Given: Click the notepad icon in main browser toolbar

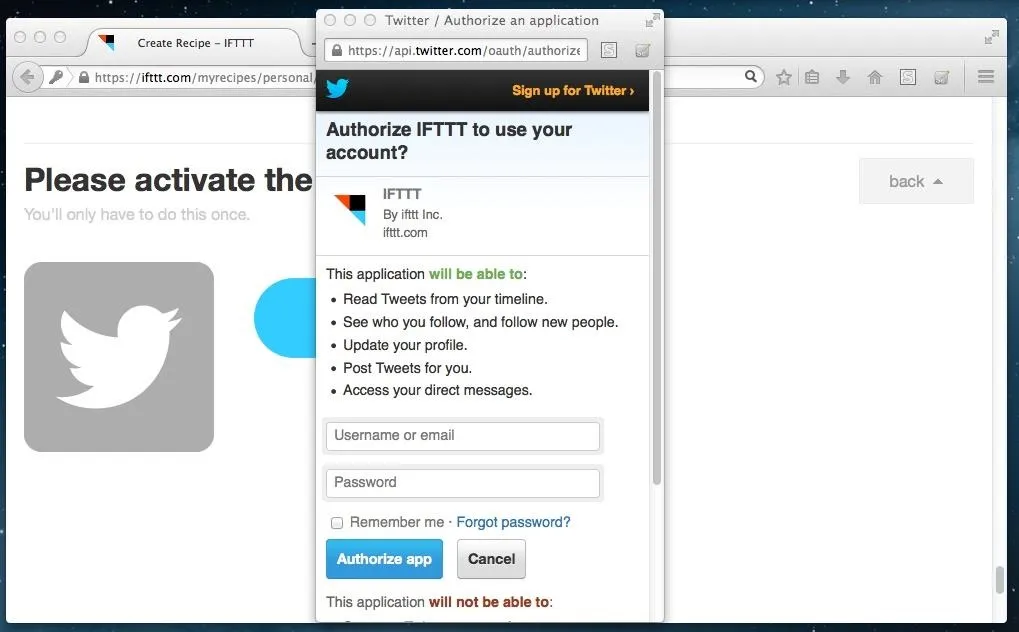Looking at the screenshot, I should pyautogui.click(x=941, y=77).
